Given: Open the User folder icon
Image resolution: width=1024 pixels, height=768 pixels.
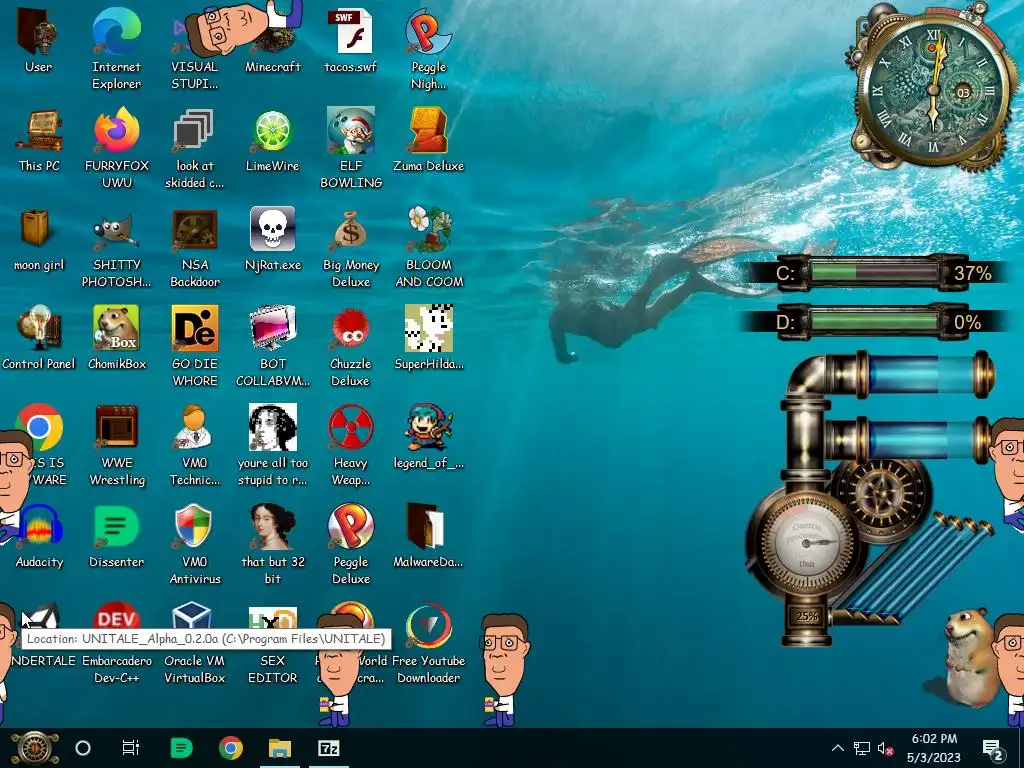Looking at the screenshot, I should click(38, 33).
